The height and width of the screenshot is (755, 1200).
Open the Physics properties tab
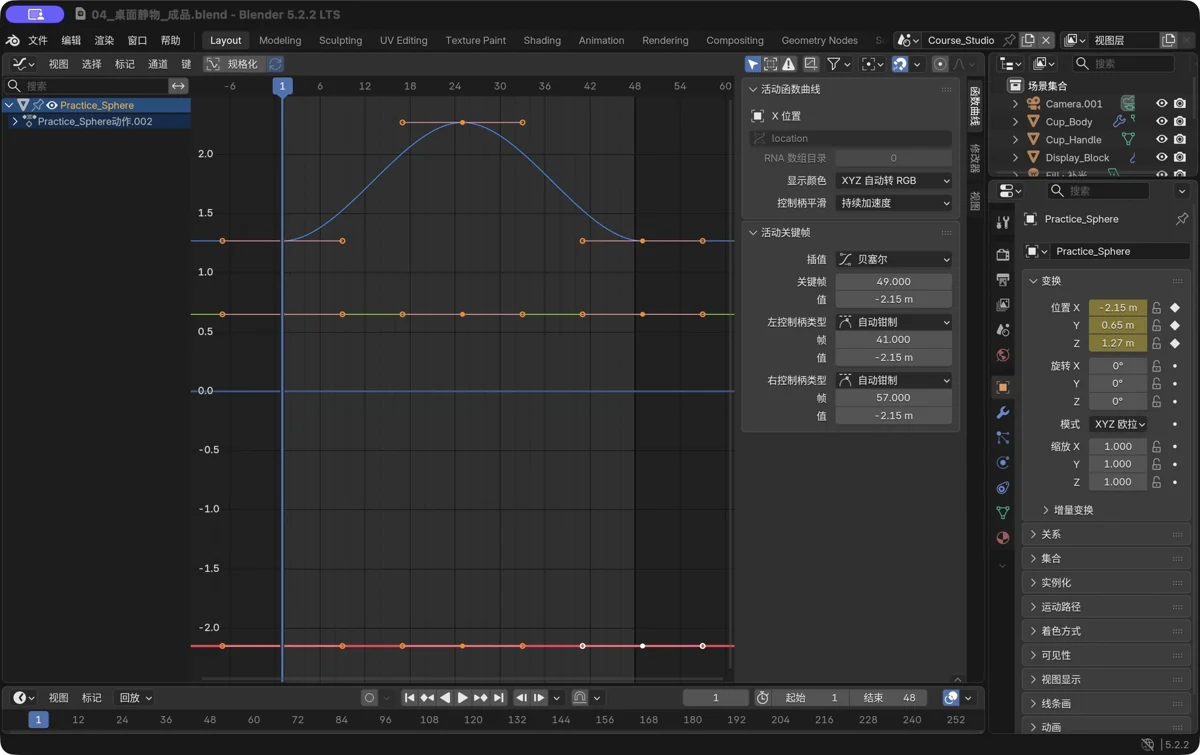pyautogui.click(x=1003, y=462)
